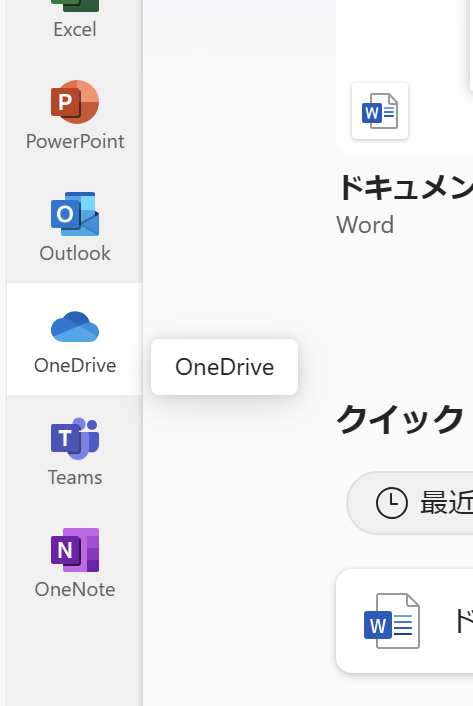Click the クイック section heading
The width and height of the screenshot is (473, 706).
tap(400, 419)
